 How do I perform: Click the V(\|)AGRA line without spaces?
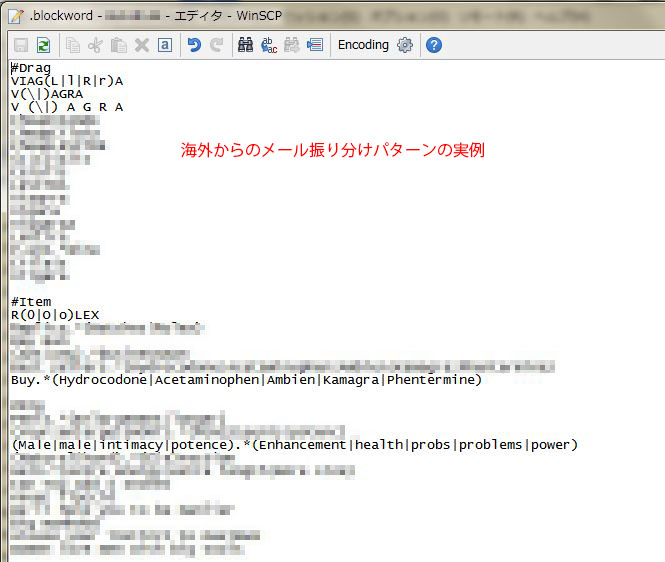point(47,94)
